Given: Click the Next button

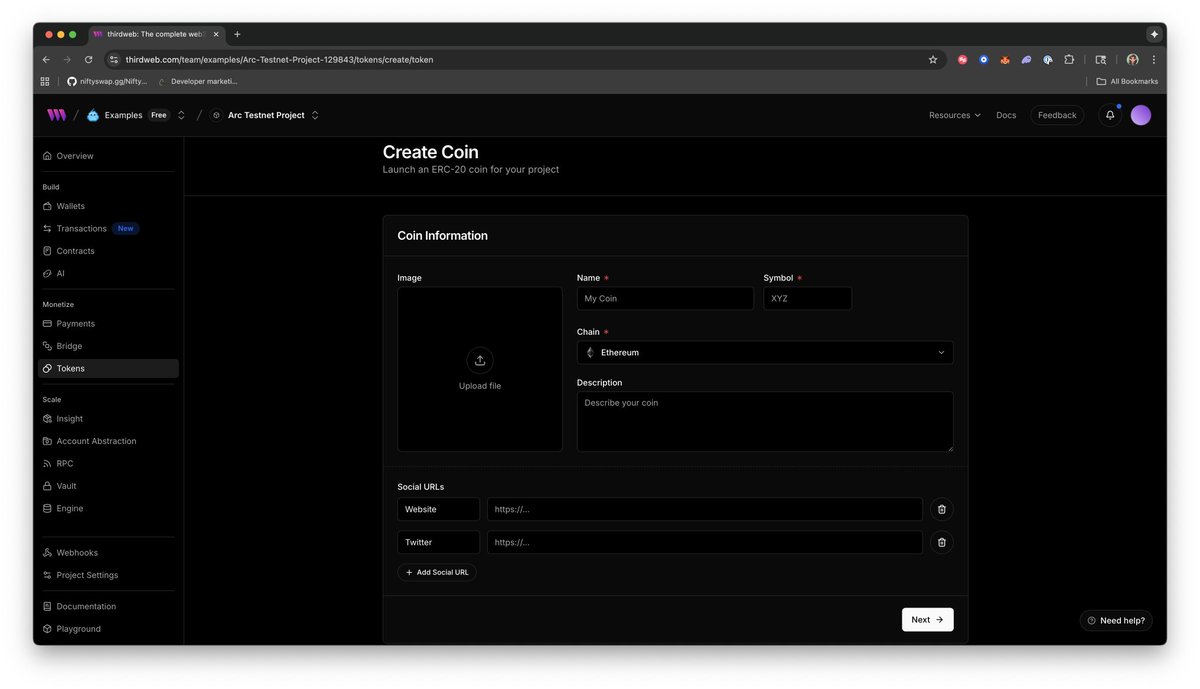Looking at the screenshot, I should point(927,620).
